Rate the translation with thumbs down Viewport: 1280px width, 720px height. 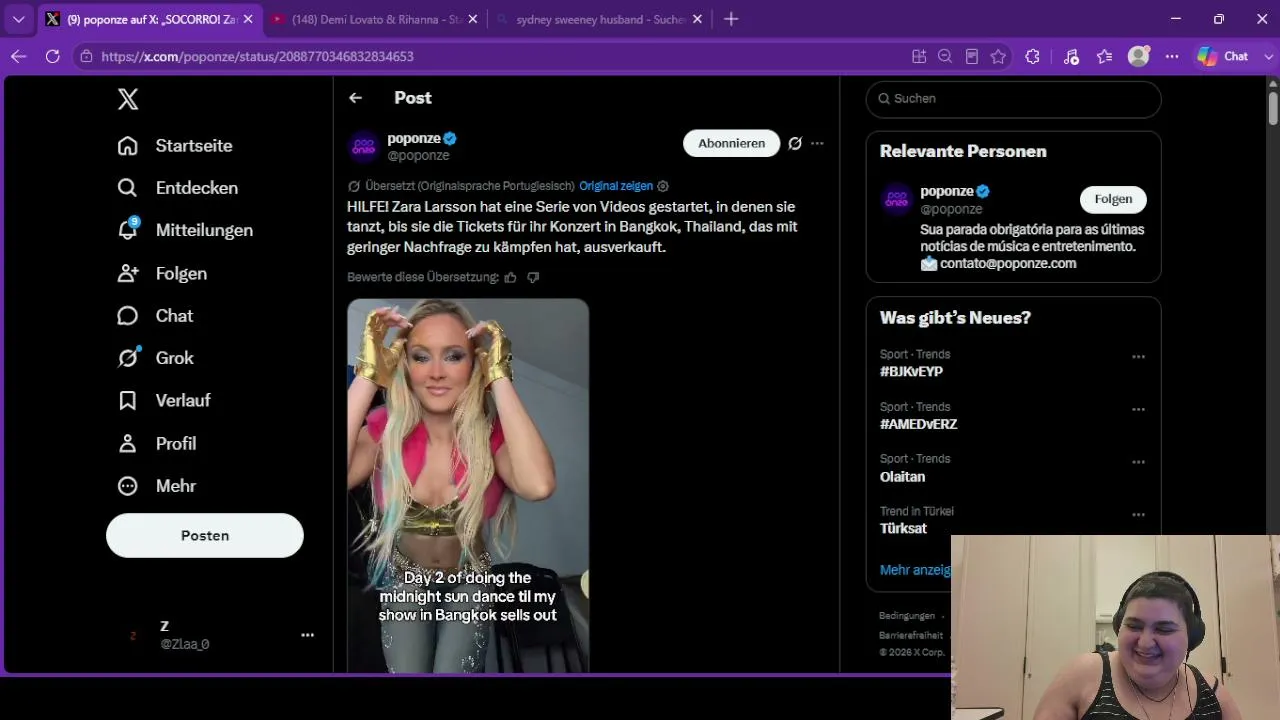point(533,277)
